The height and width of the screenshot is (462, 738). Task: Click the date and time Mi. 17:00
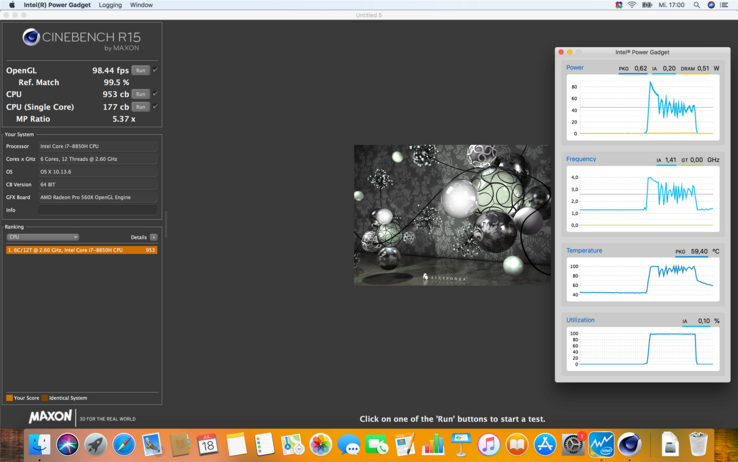(x=671, y=5)
